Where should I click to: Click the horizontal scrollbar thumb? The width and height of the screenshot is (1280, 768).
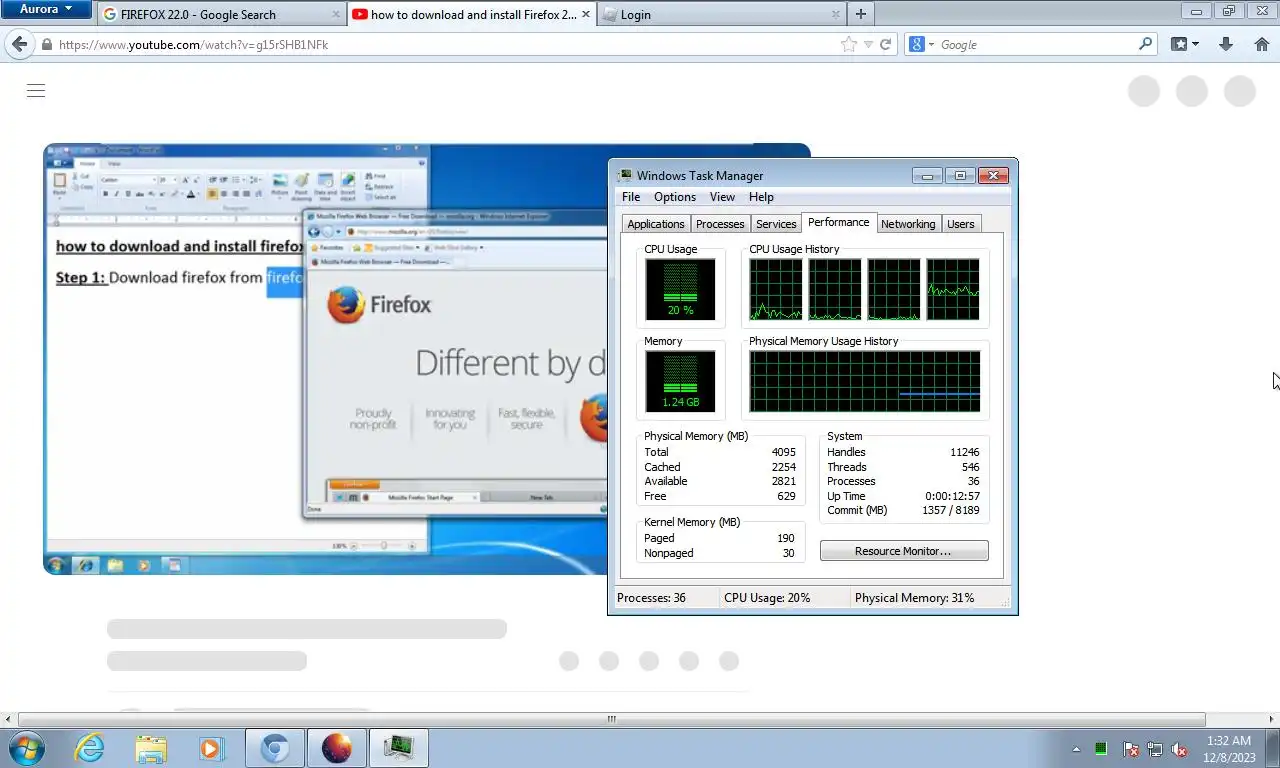pos(611,719)
